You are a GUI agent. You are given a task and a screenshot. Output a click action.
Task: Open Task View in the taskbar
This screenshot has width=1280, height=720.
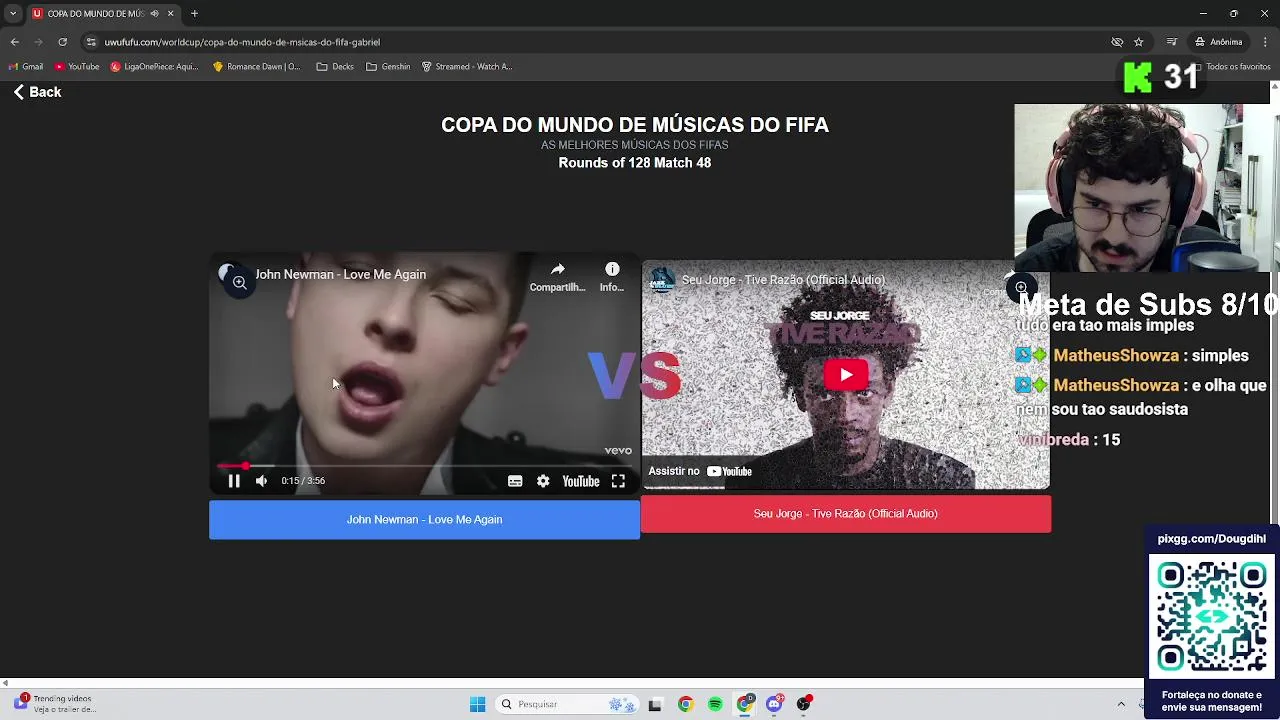655,705
